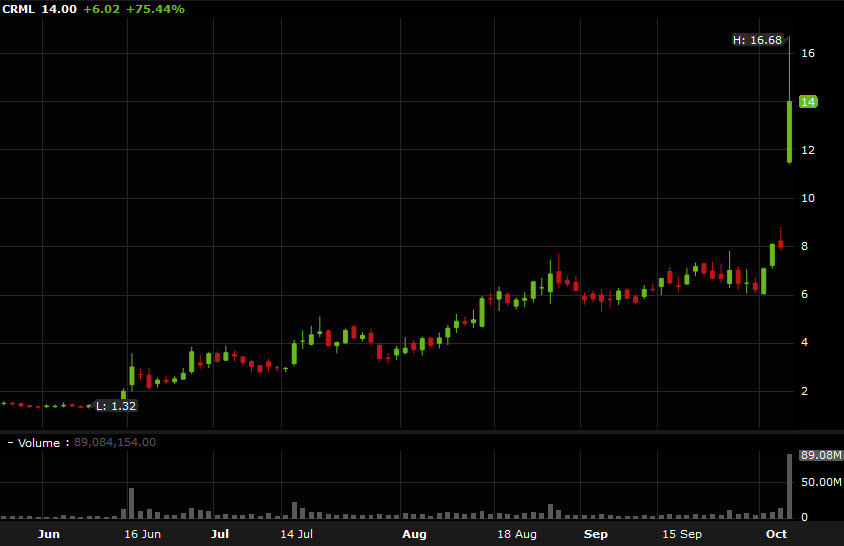844x546 pixels.
Task: Click the 50.00M label on volume axis
Action: pyautogui.click(x=816, y=483)
